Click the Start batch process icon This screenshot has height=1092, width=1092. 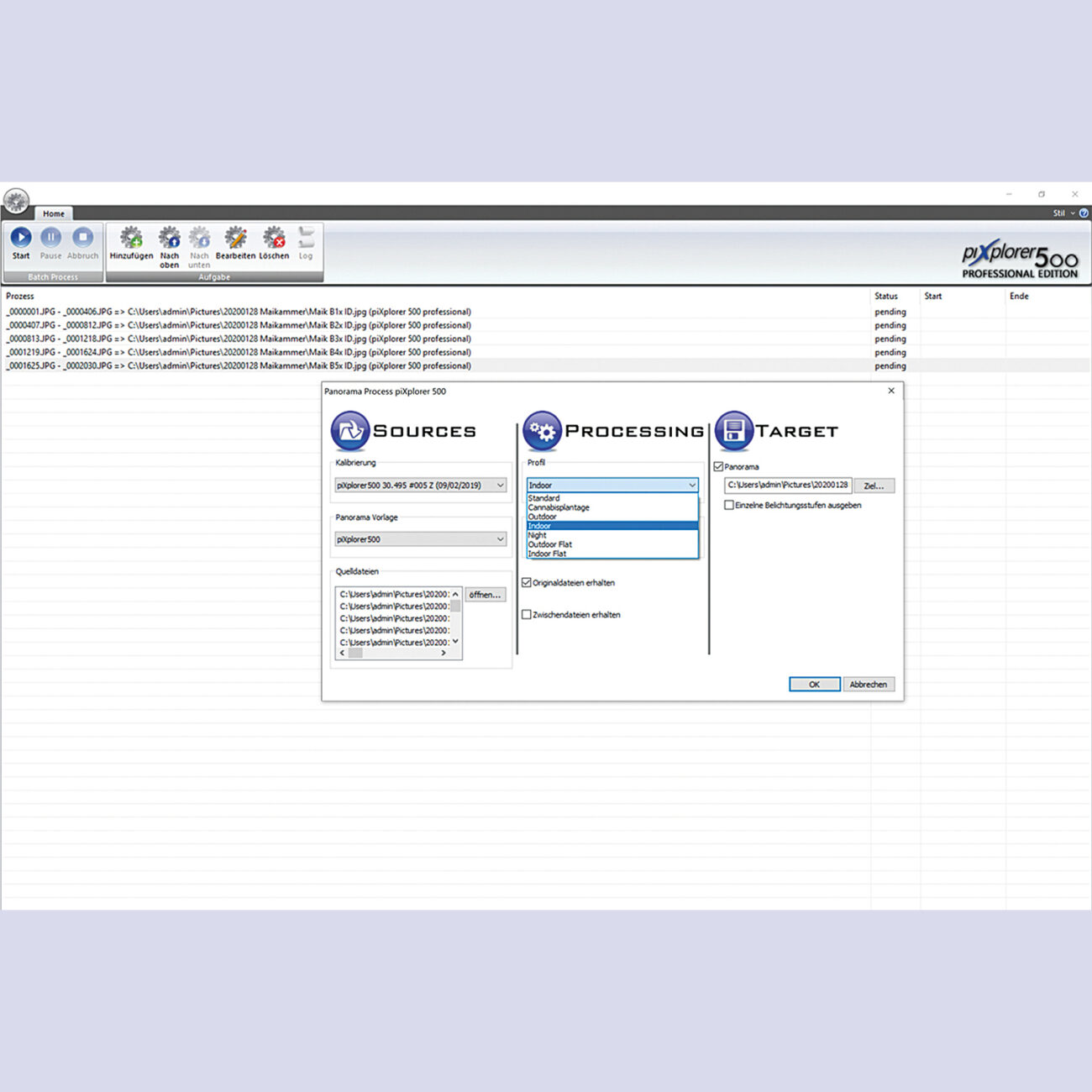(x=21, y=238)
